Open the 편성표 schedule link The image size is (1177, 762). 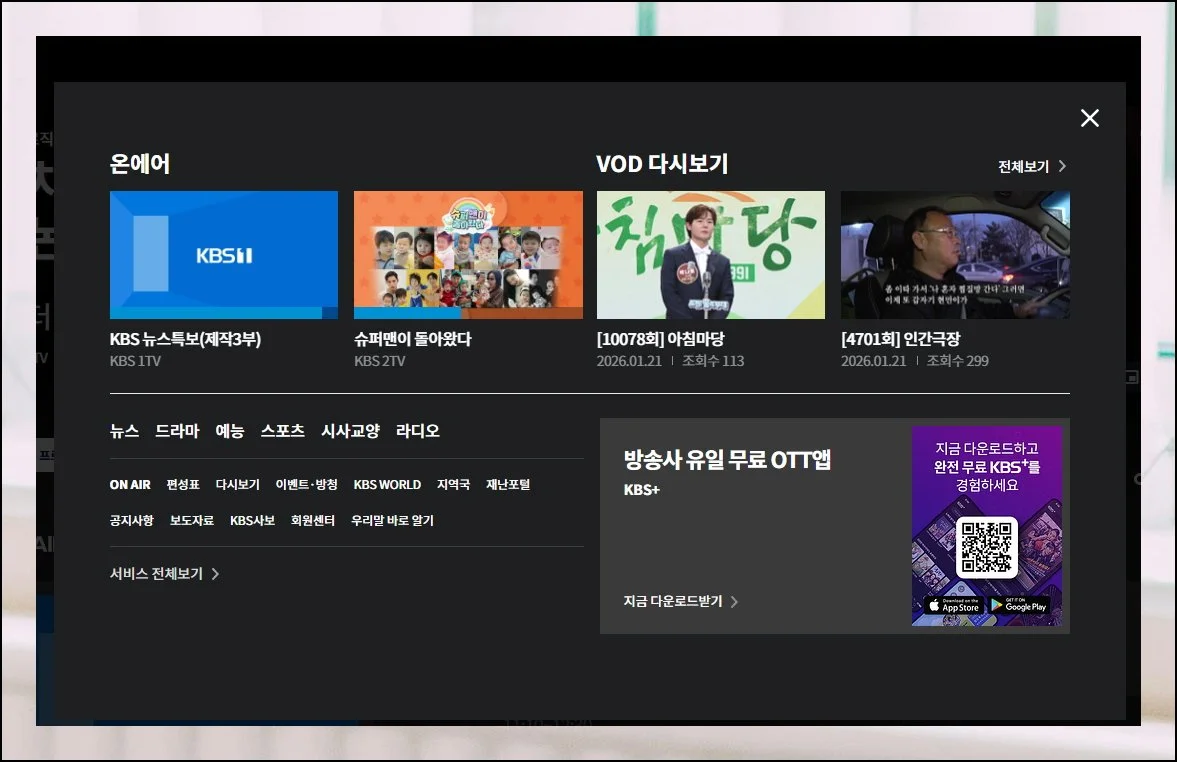(x=183, y=485)
